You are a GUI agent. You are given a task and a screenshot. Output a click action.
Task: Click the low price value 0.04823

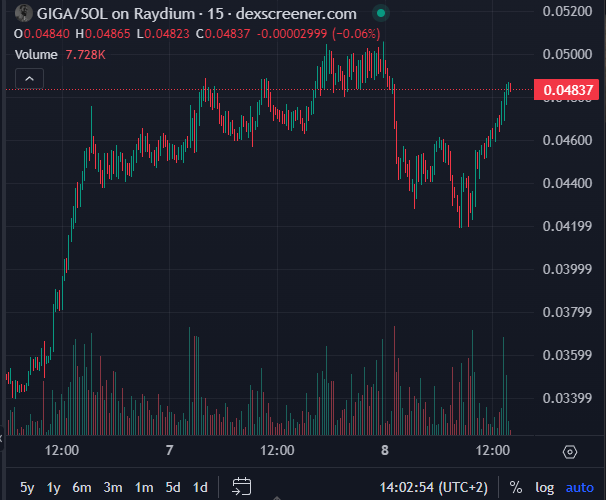tap(167, 34)
